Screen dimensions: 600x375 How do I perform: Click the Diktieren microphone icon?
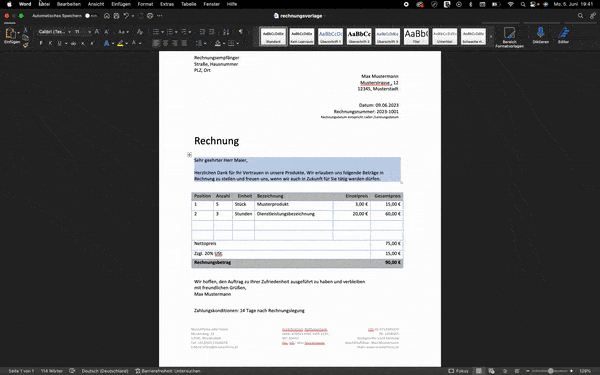coord(540,33)
